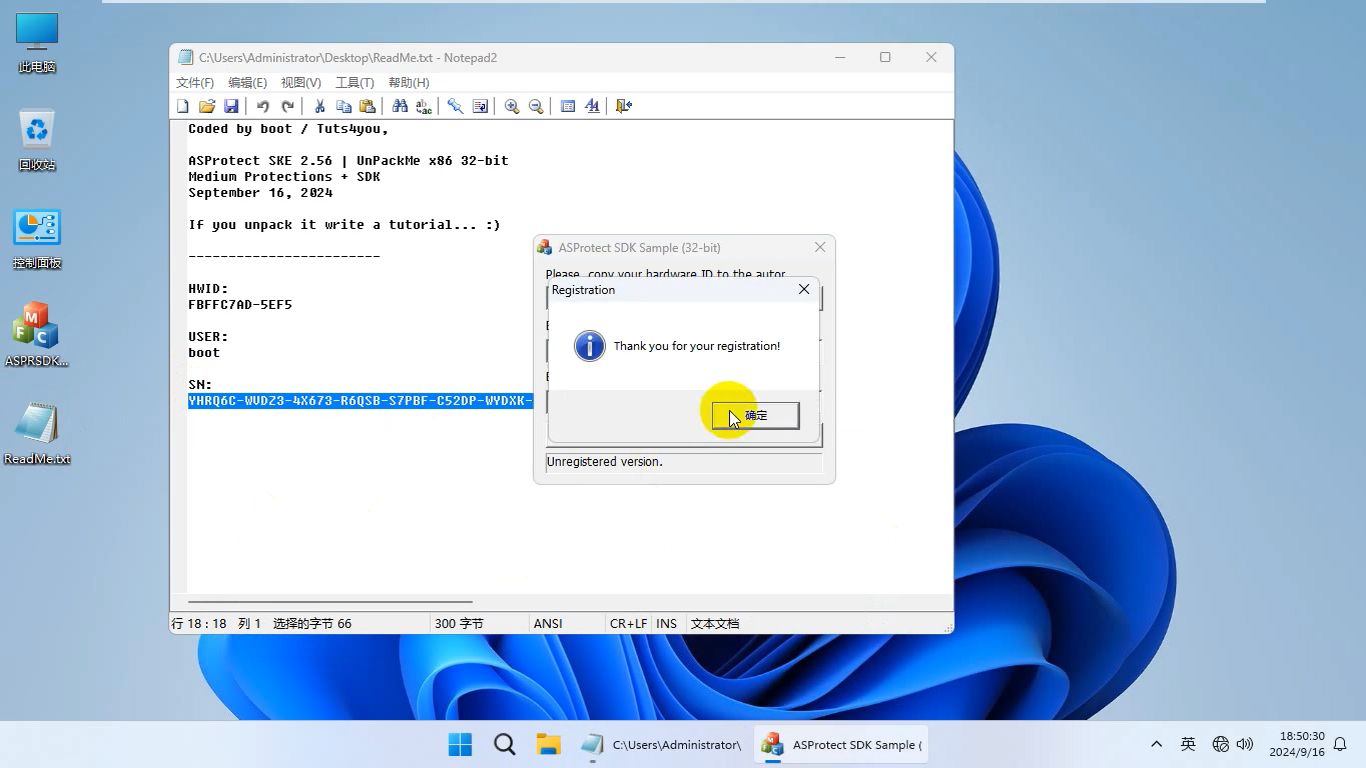Click the blue information icon in dialog

590,346
